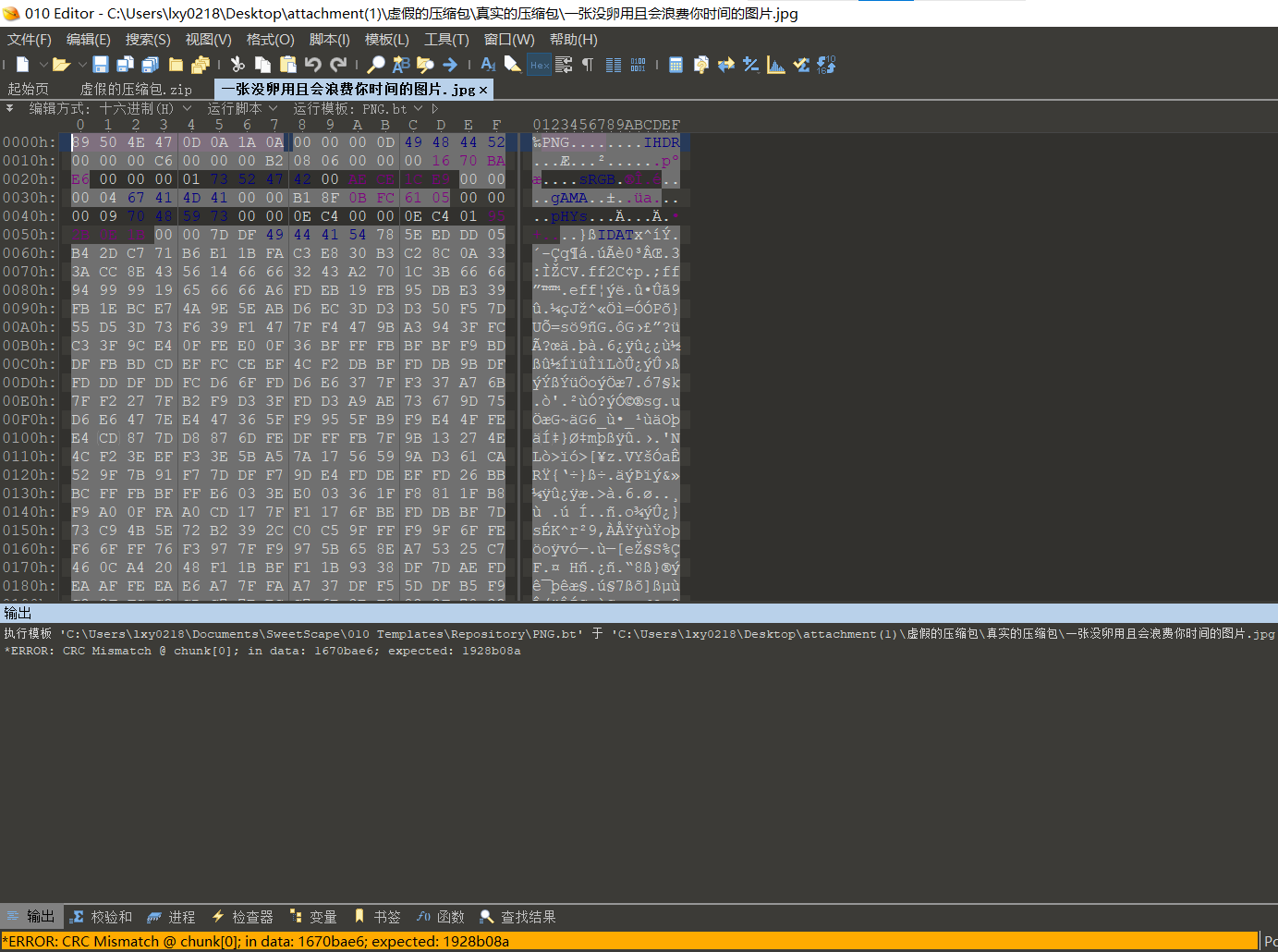Screen dimensions: 1278x952
Task: Open Find with the magnifier icon
Action: 376,65
